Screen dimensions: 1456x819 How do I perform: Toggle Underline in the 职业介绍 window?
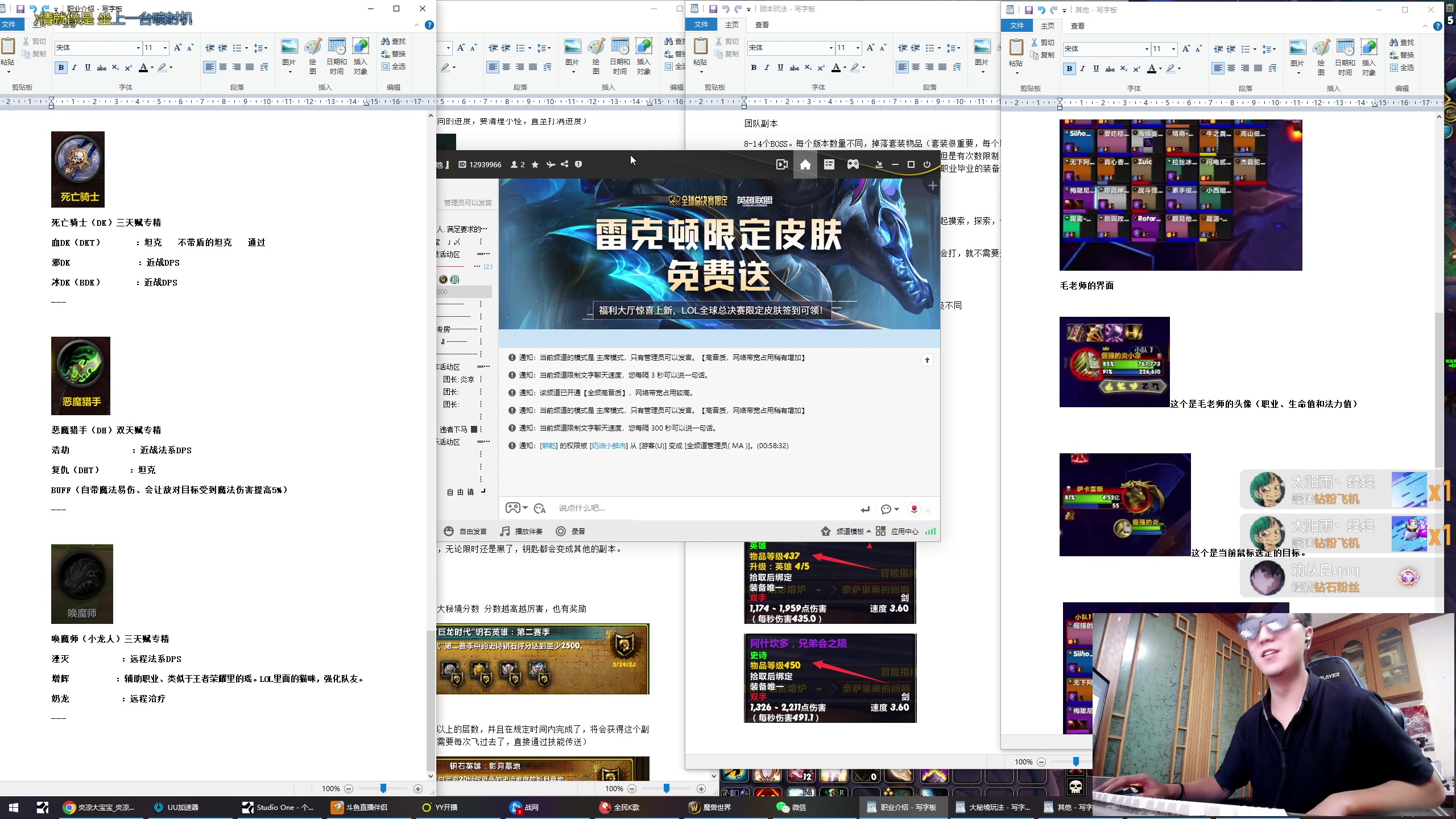click(x=88, y=68)
